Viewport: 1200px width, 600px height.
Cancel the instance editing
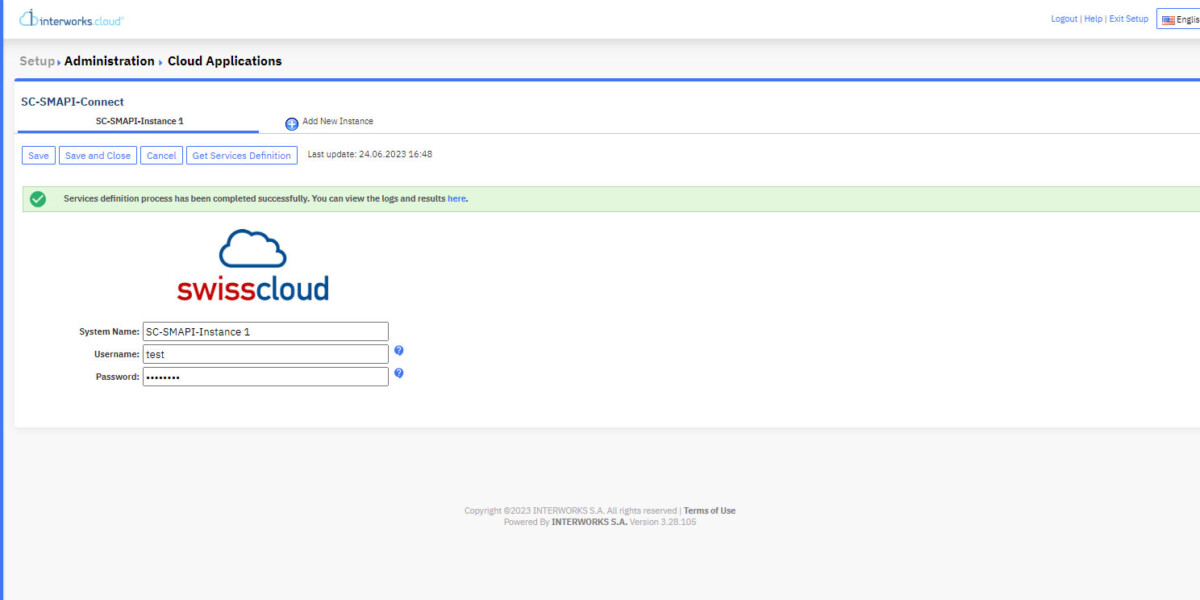click(x=161, y=156)
